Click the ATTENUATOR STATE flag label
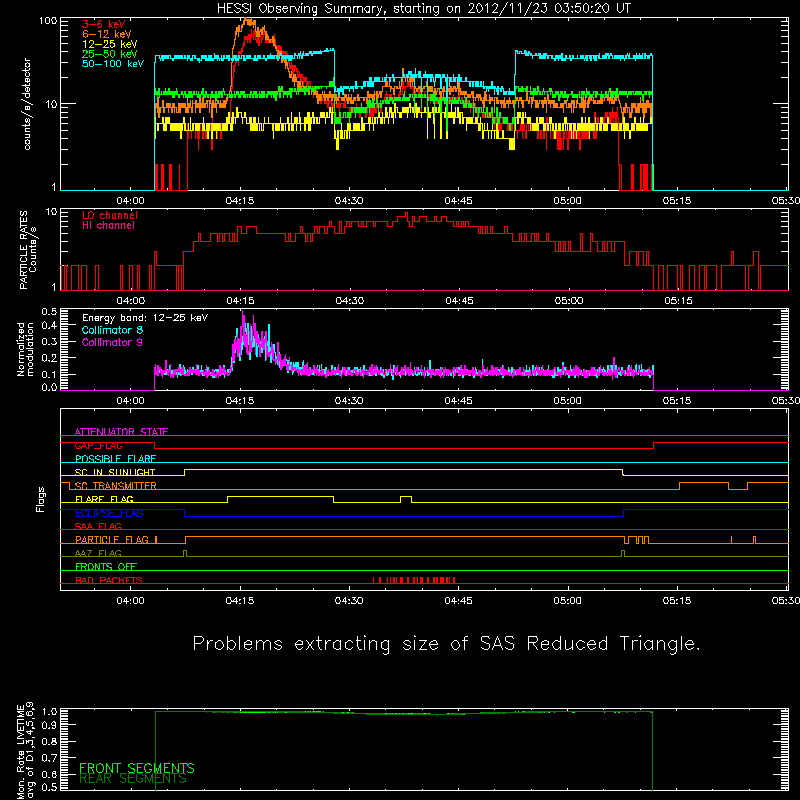 pyautogui.click(x=121, y=432)
